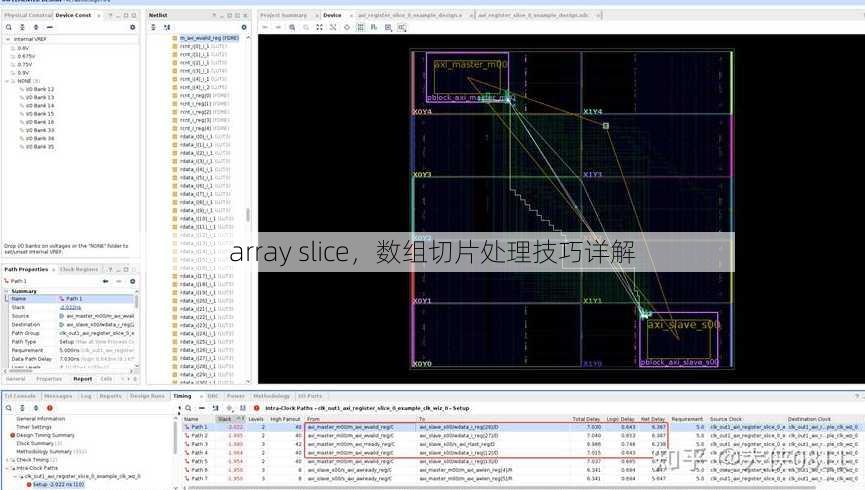The image size is (865, 490).
Task: Open the Tcl Console tab
Action: click(20, 396)
